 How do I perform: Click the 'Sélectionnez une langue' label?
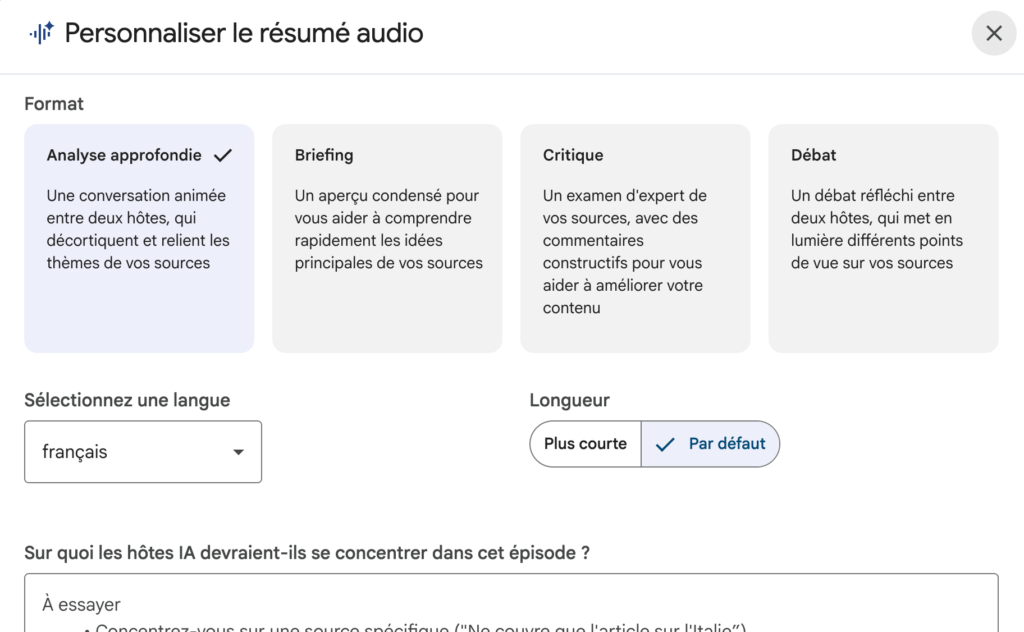(x=127, y=400)
